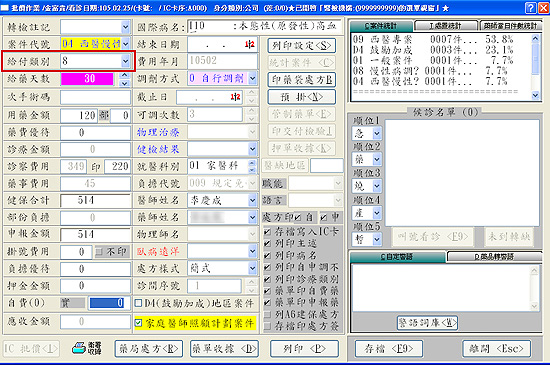Screen dimensions: 550x365
Task: Open the 順位2 dropdown
Action: tap(377, 160)
